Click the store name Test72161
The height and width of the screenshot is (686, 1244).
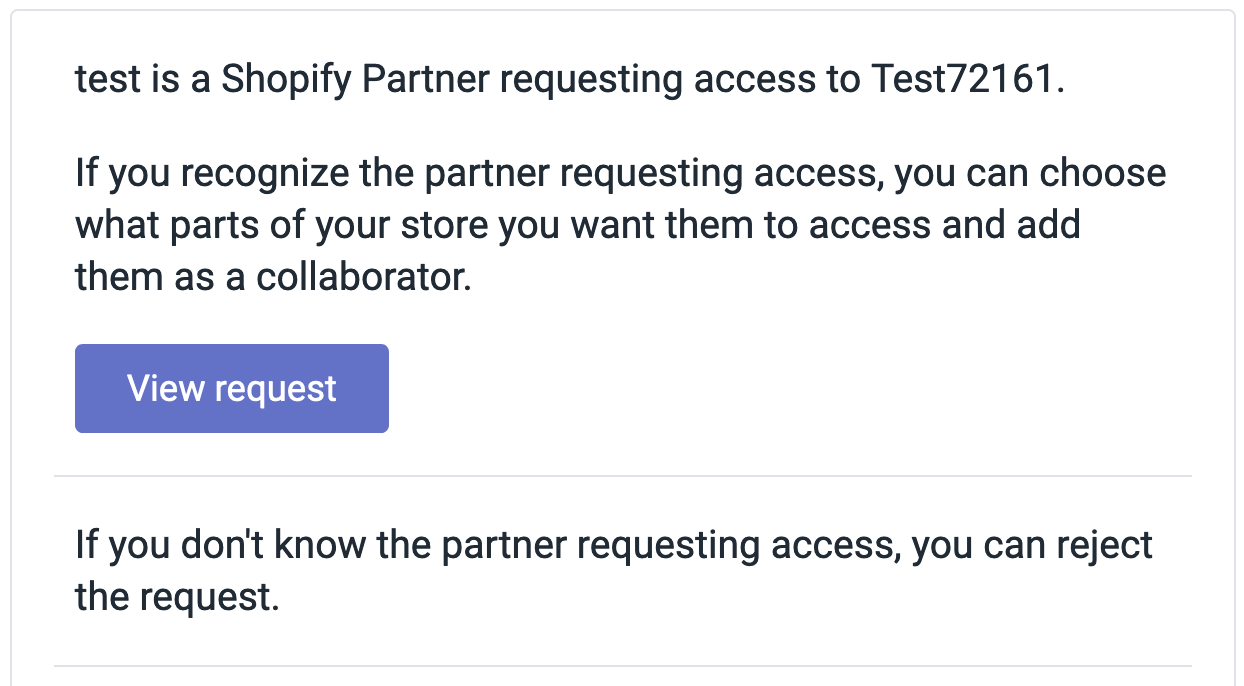(x=962, y=80)
